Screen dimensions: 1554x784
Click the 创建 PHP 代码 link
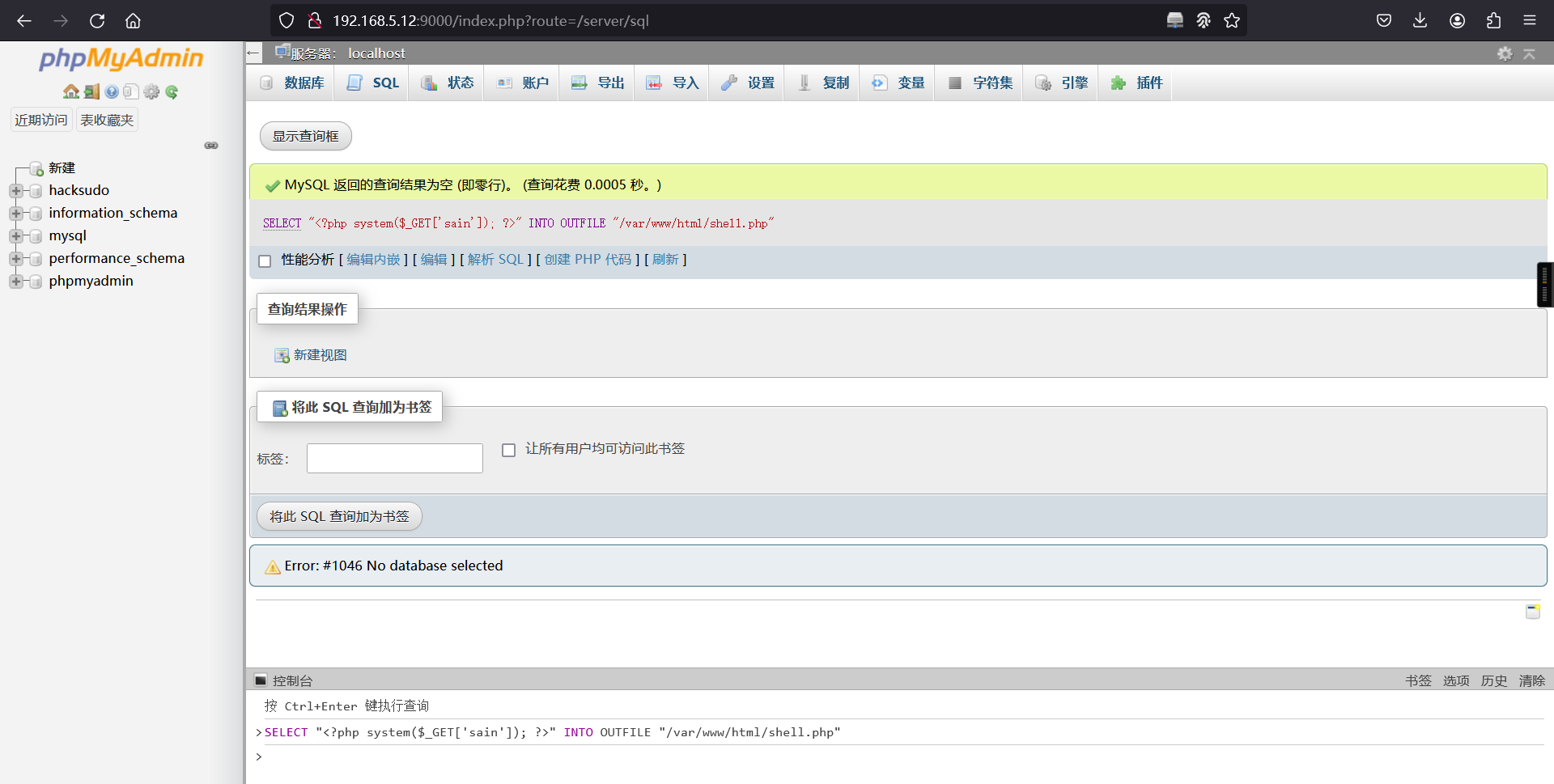coord(588,260)
